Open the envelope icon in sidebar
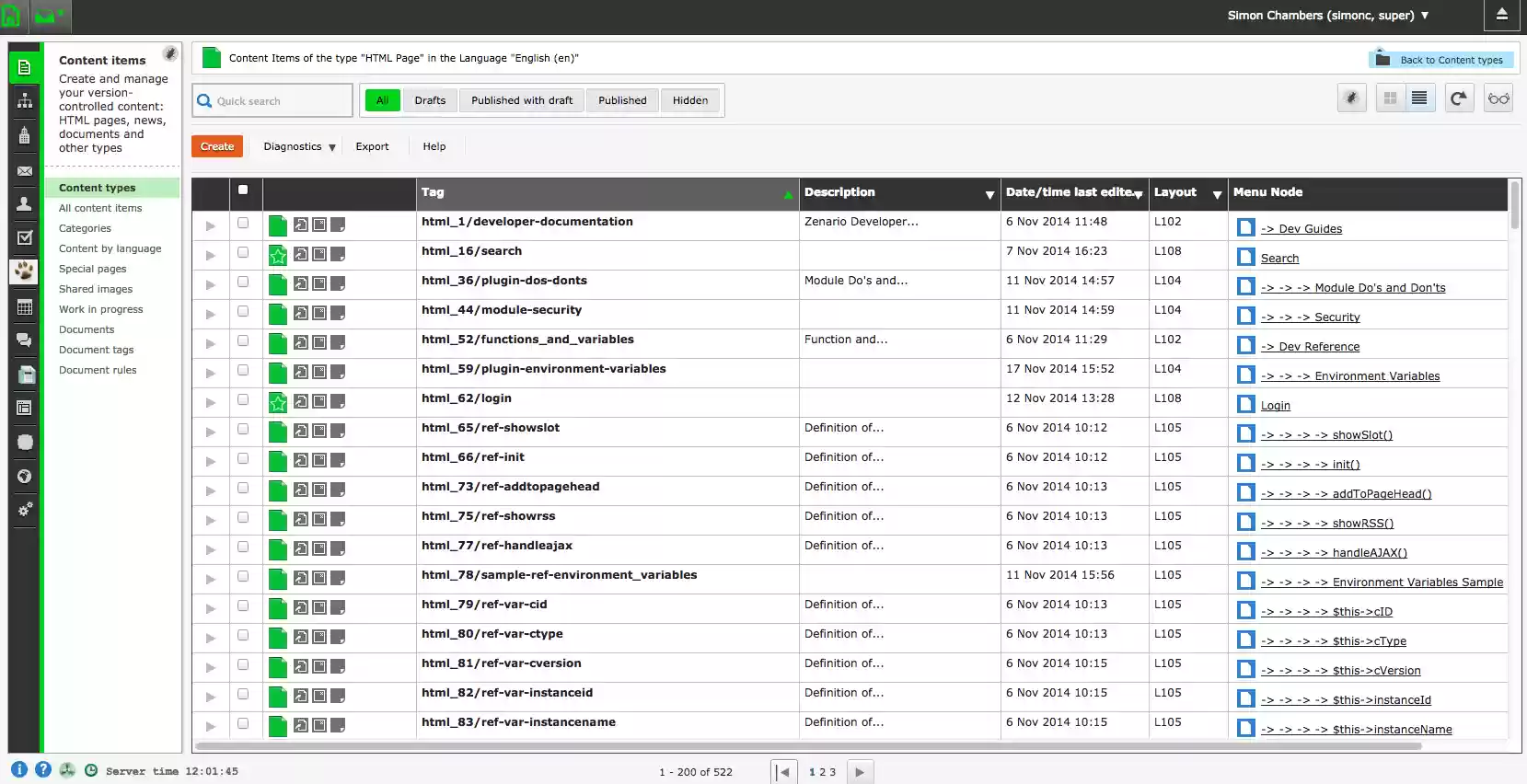The width and height of the screenshot is (1527, 784). (x=25, y=171)
